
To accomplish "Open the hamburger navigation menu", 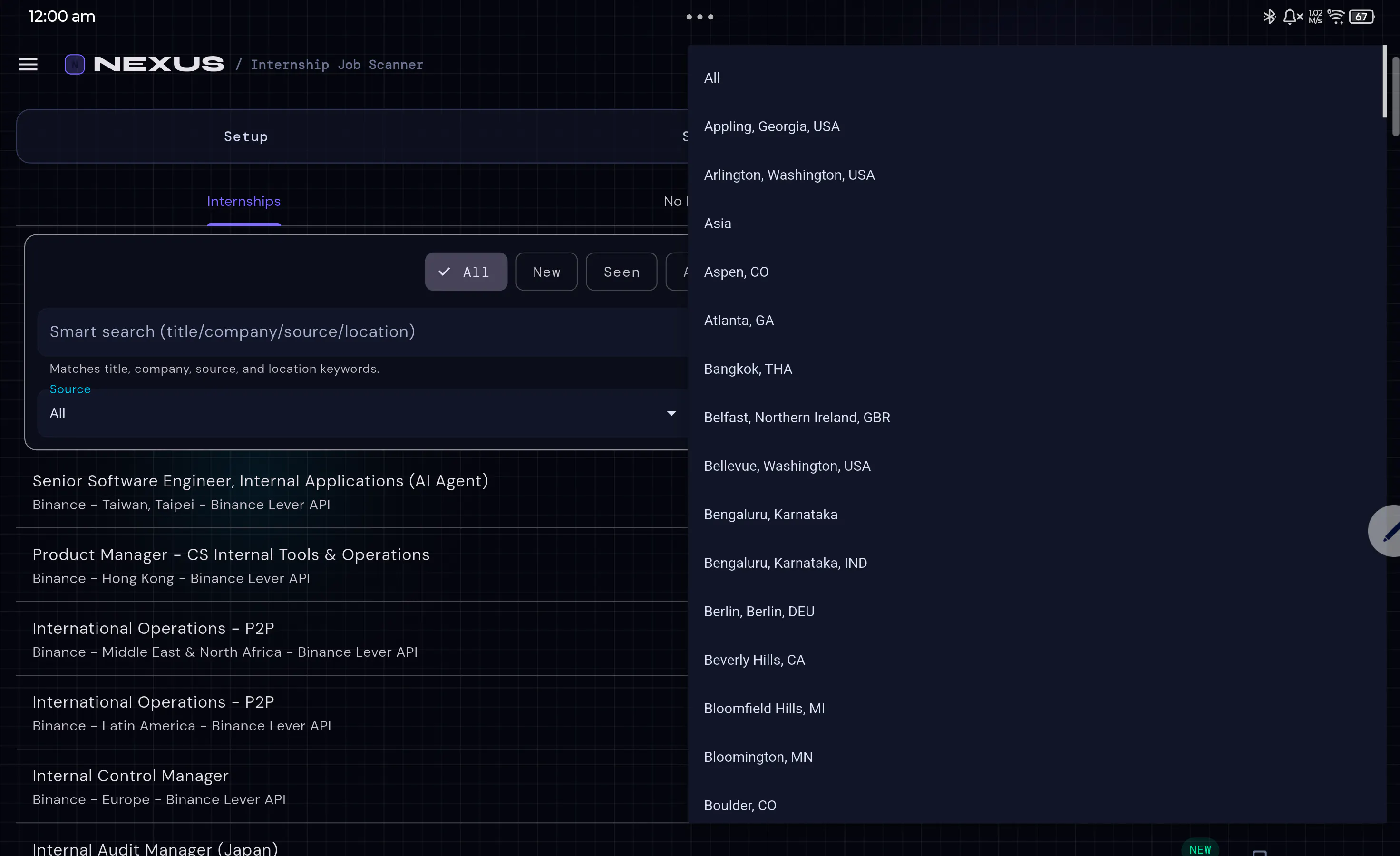I will click(28, 64).
